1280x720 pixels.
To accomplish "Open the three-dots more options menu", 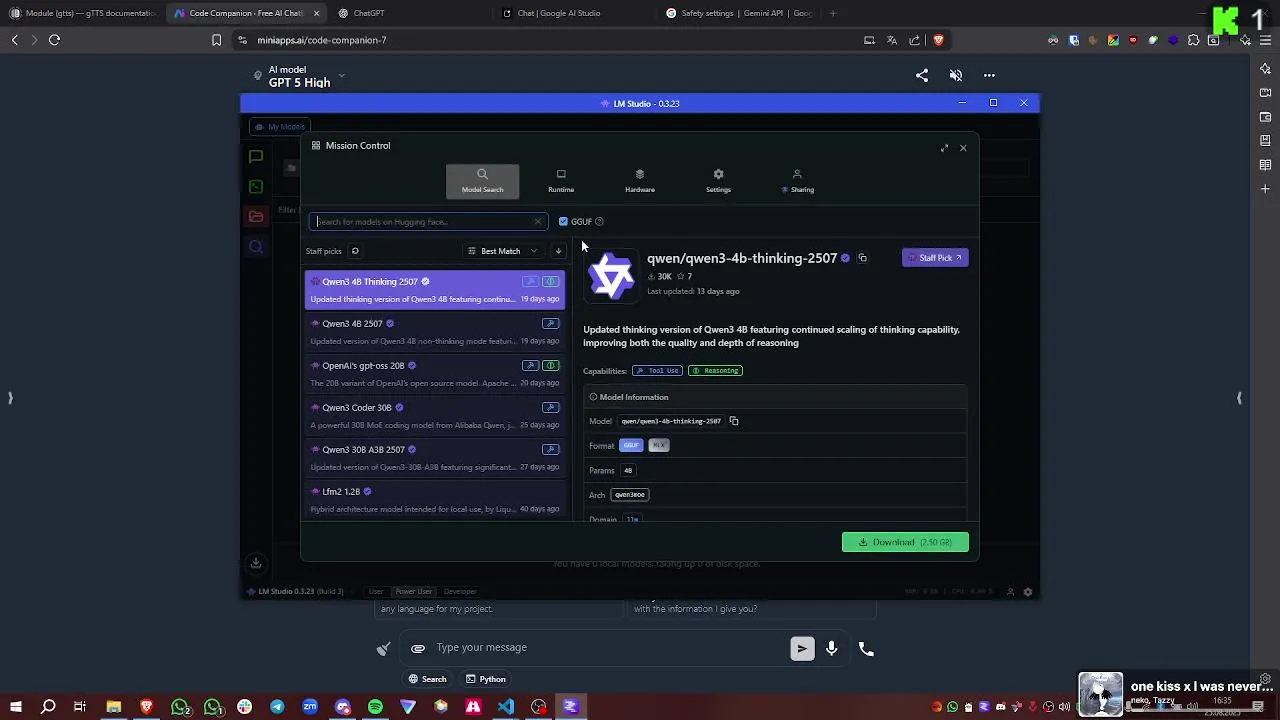I will click(x=989, y=75).
